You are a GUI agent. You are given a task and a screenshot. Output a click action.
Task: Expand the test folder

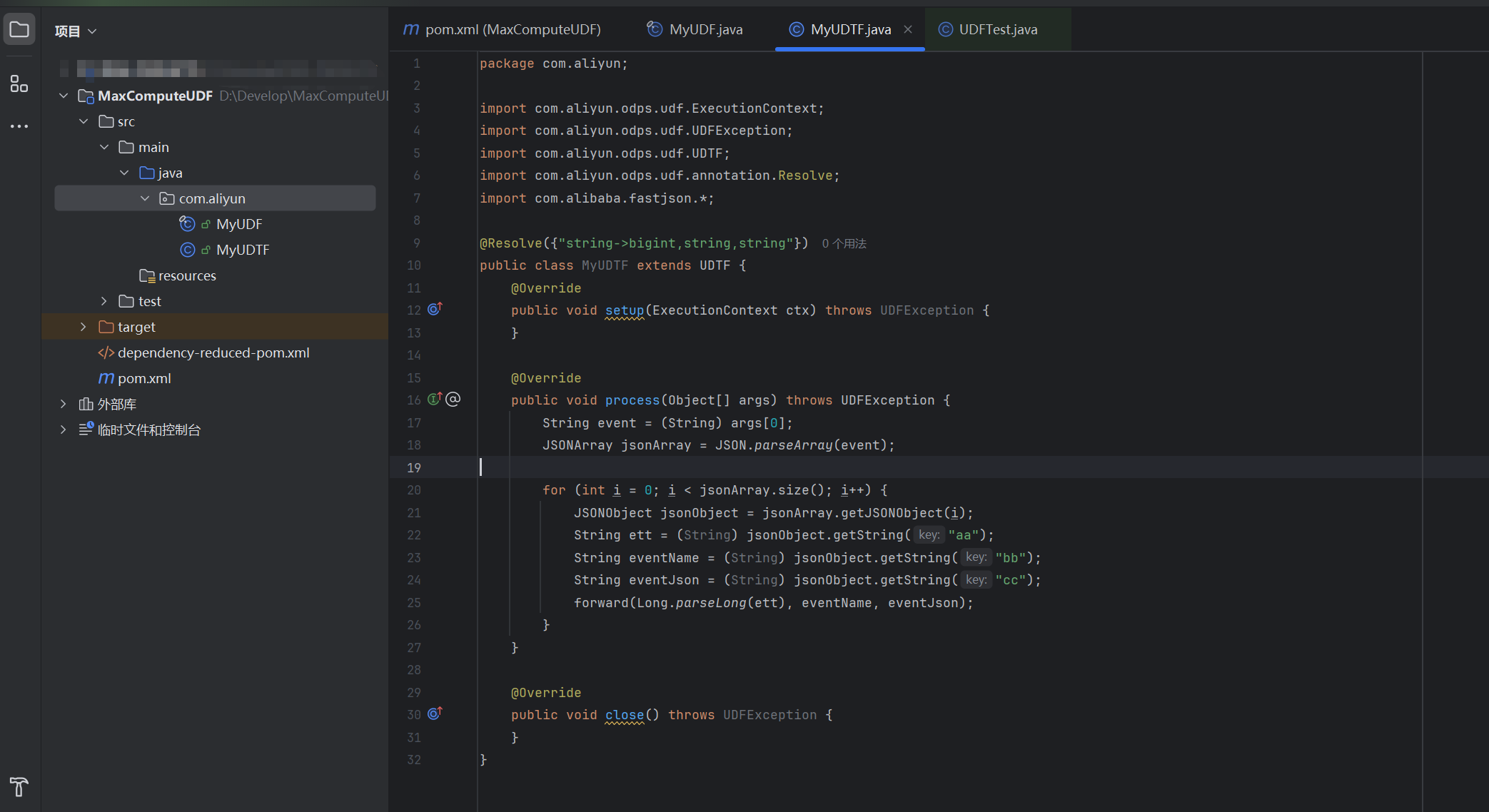[x=104, y=301]
